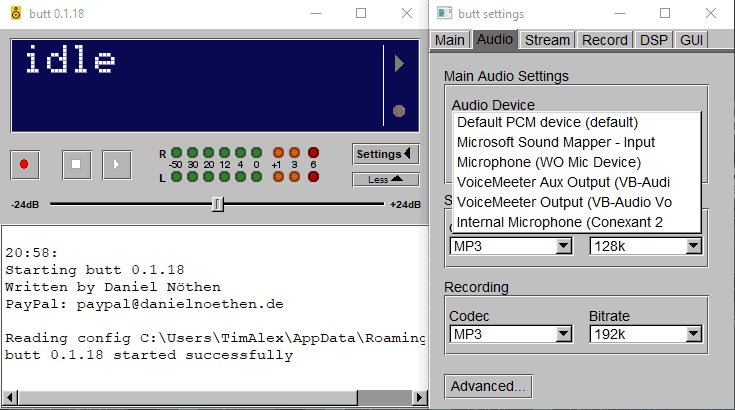Click the log's horizontal scrollbar thumb

[188, 397]
